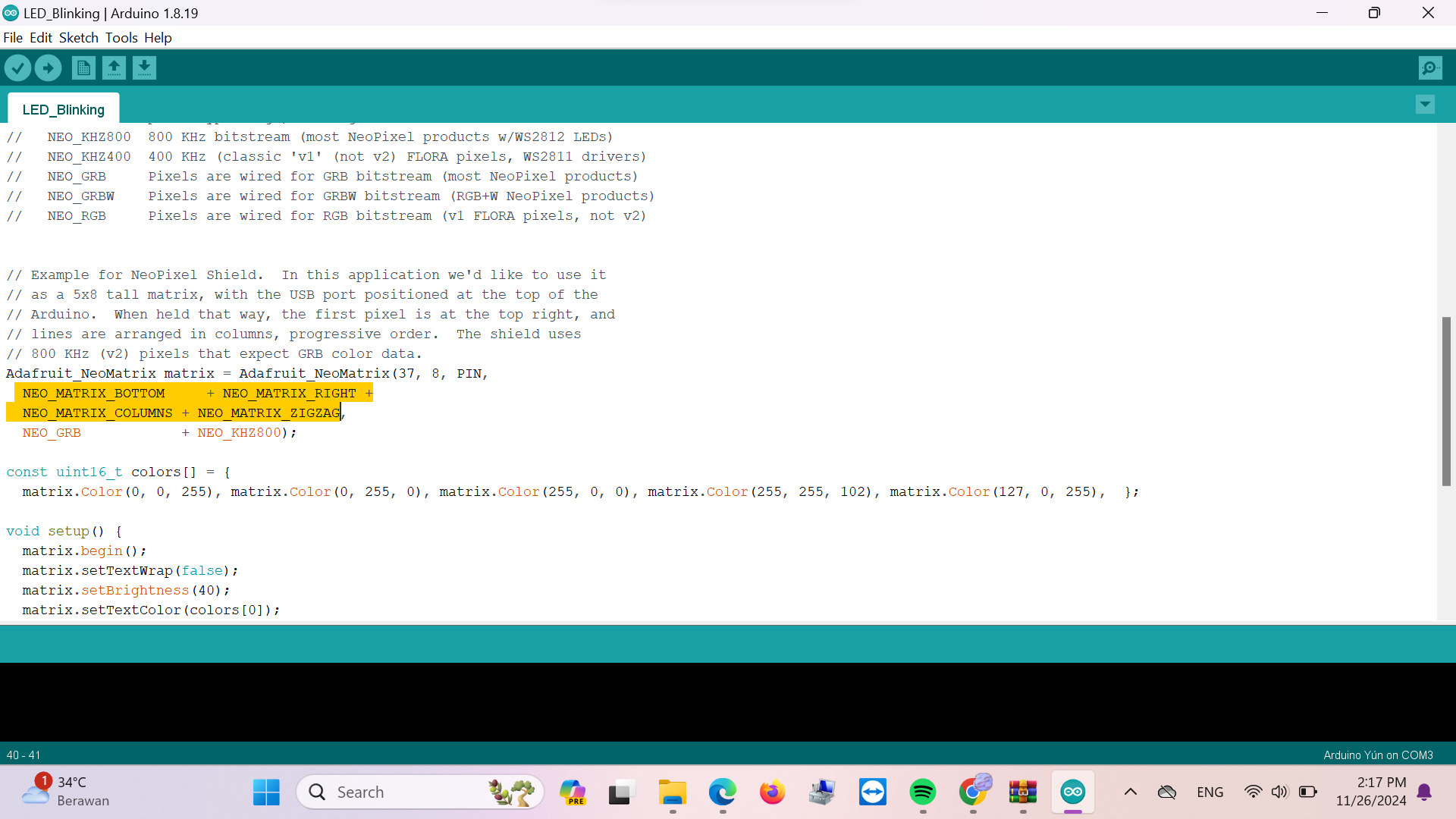The image size is (1456, 819).
Task: Click the Windows Start button
Action: pyautogui.click(x=266, y=792)
